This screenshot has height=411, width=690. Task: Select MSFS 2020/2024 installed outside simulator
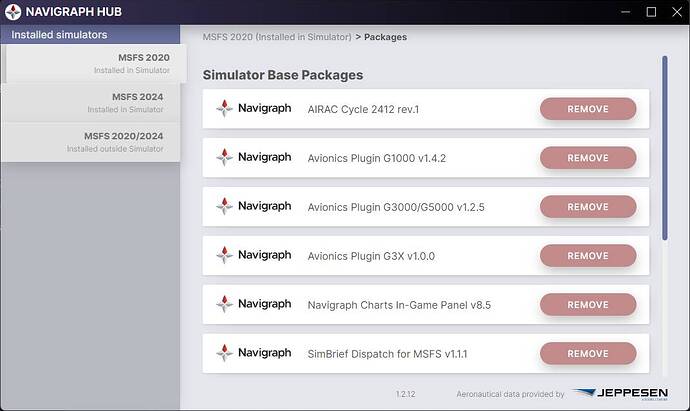90,142
